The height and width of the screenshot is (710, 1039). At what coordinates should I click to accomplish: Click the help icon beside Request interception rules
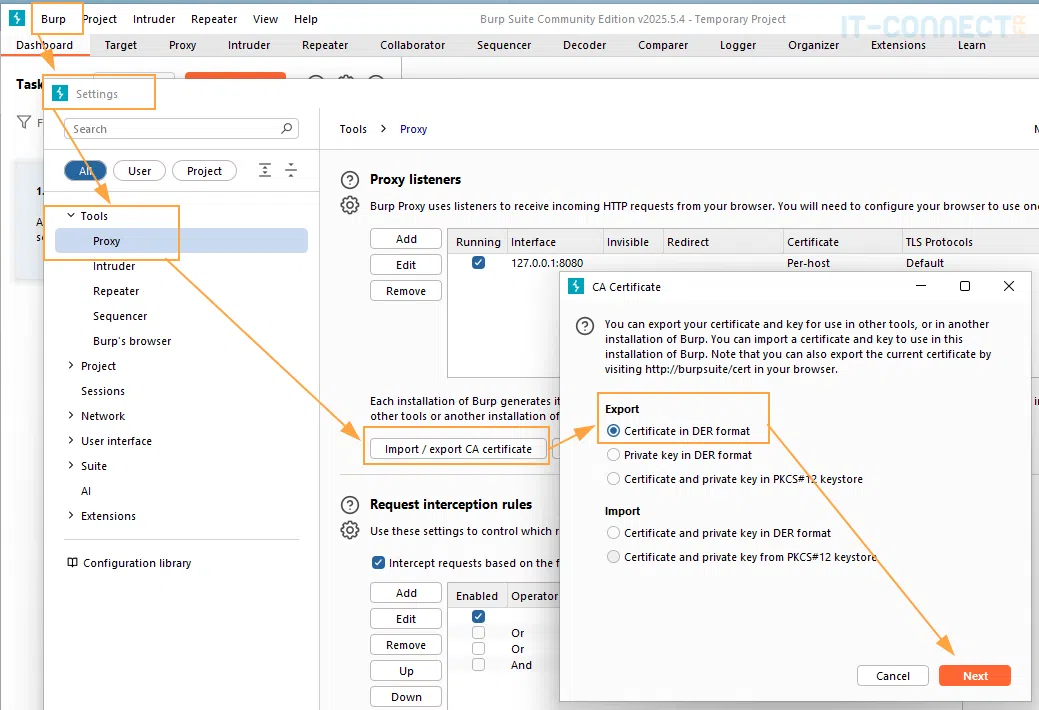pos(350,505)
